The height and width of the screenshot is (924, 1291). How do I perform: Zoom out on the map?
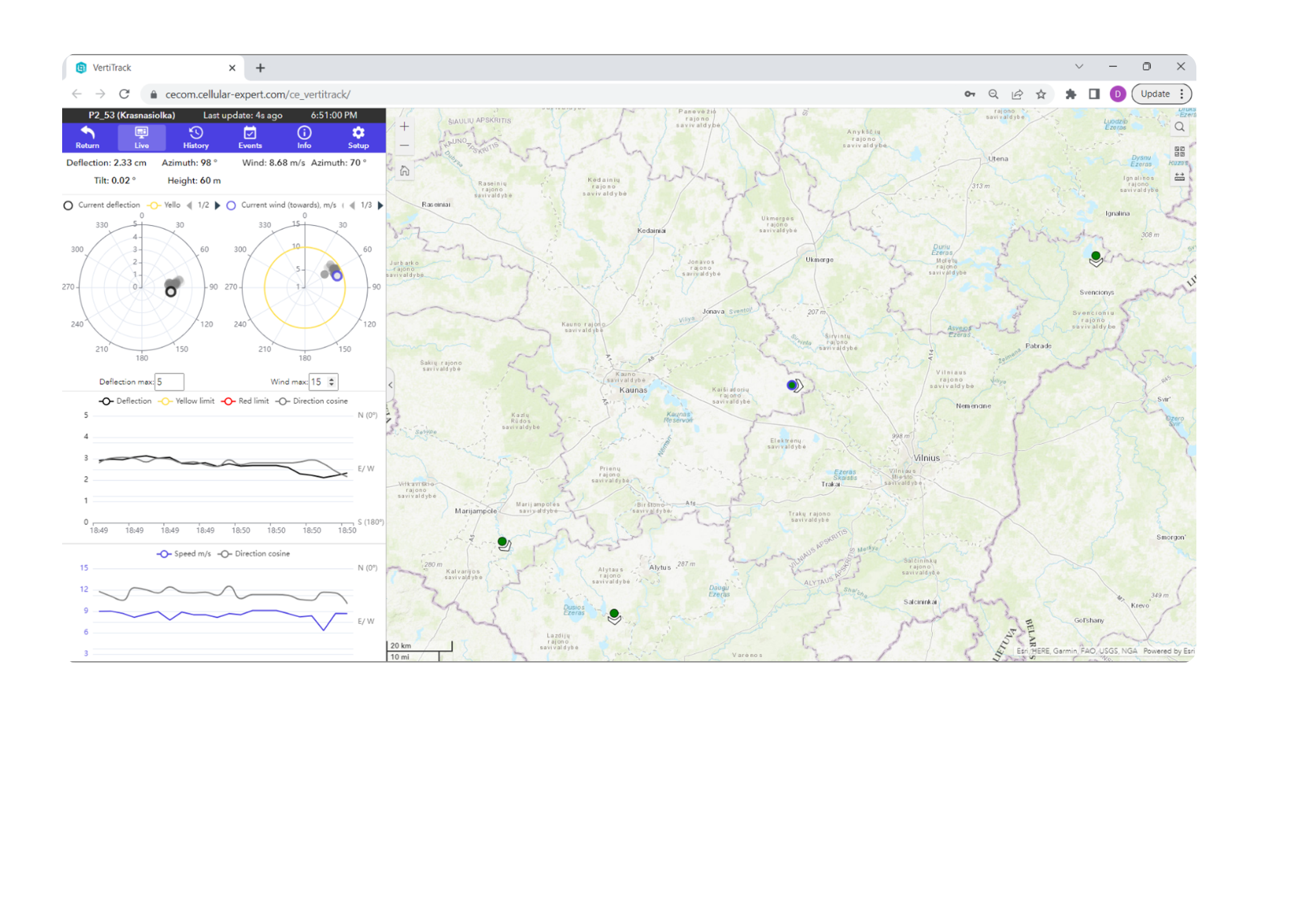[404, 145]
